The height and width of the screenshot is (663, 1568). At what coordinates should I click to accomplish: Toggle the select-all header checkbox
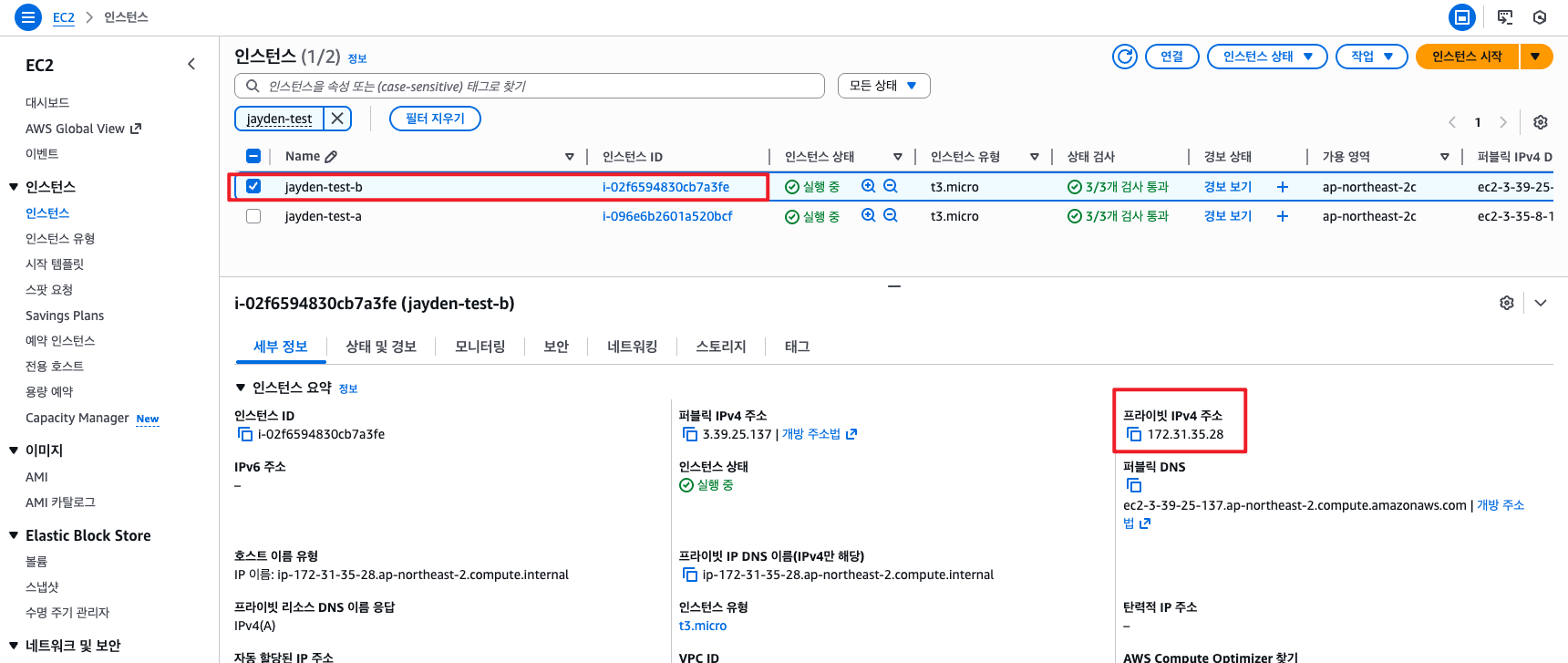click(x=253, y=156)
